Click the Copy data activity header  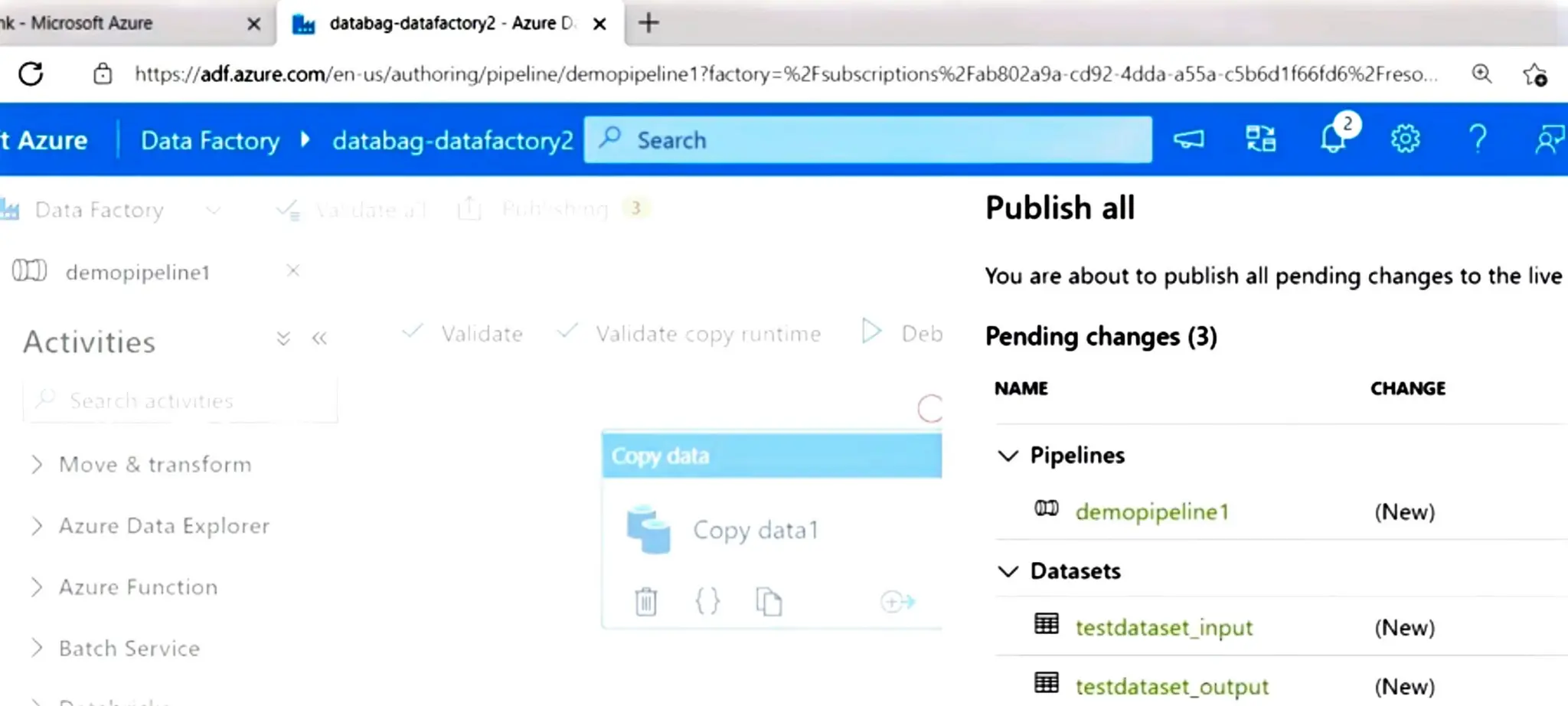[772, 456]
